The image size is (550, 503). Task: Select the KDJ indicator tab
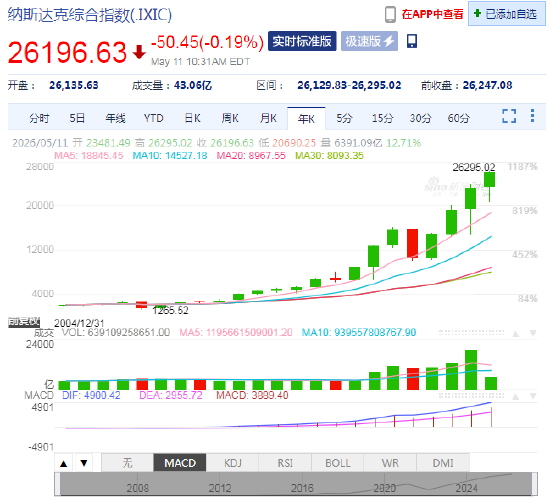pyautogui.click(x=233, y=463)
